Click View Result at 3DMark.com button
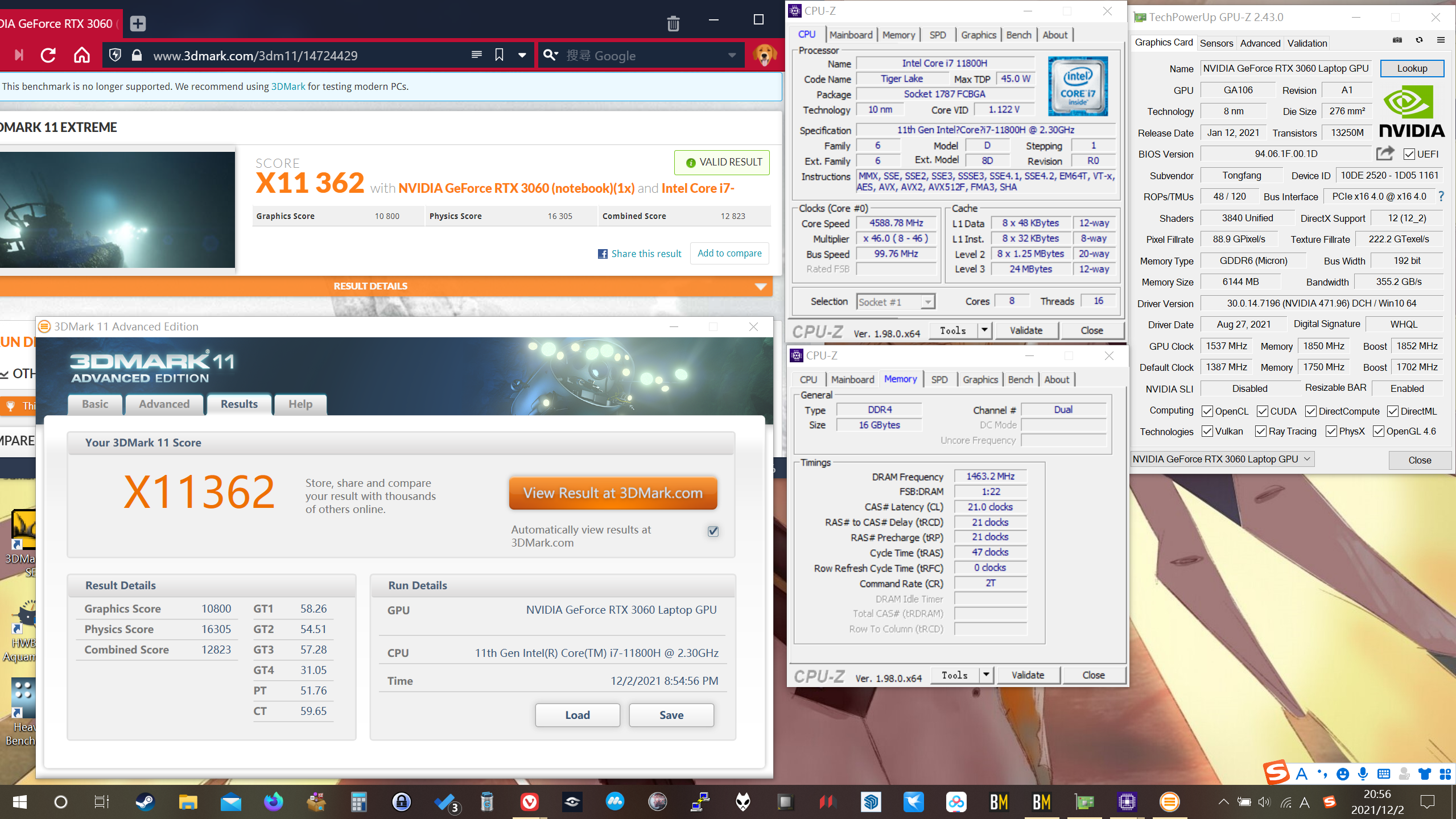The width and height of the screenshot is (1456, 819). [x=613, y=493]
